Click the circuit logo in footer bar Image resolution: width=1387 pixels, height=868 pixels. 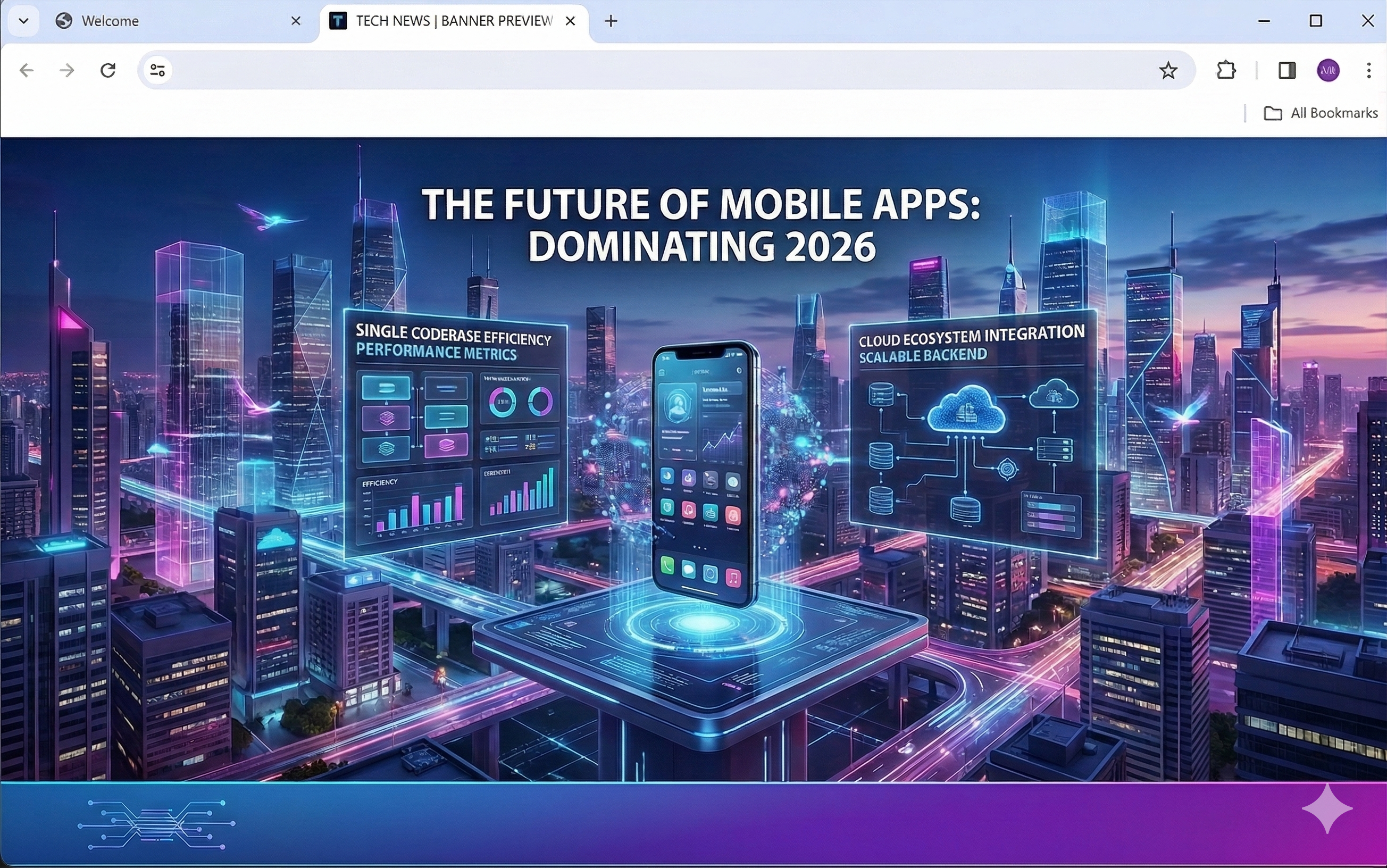coord(157,824)
